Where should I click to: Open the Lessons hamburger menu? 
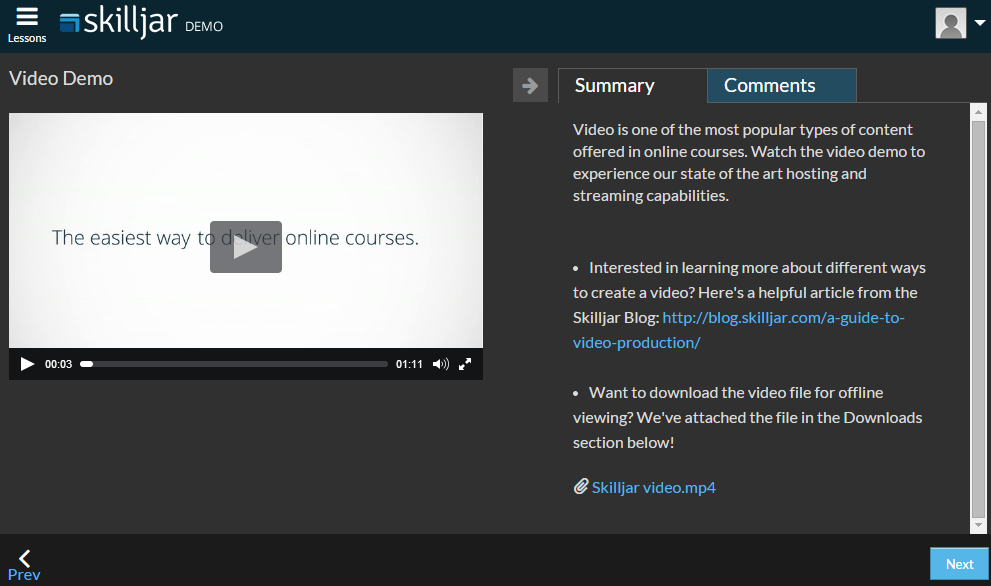[27, 24]
